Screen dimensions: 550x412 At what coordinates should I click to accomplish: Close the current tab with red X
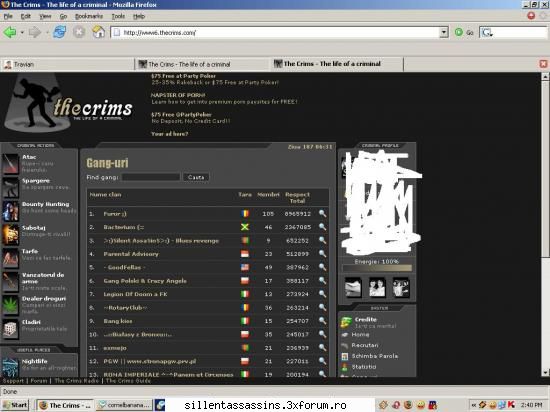click(x=543, y=64)
